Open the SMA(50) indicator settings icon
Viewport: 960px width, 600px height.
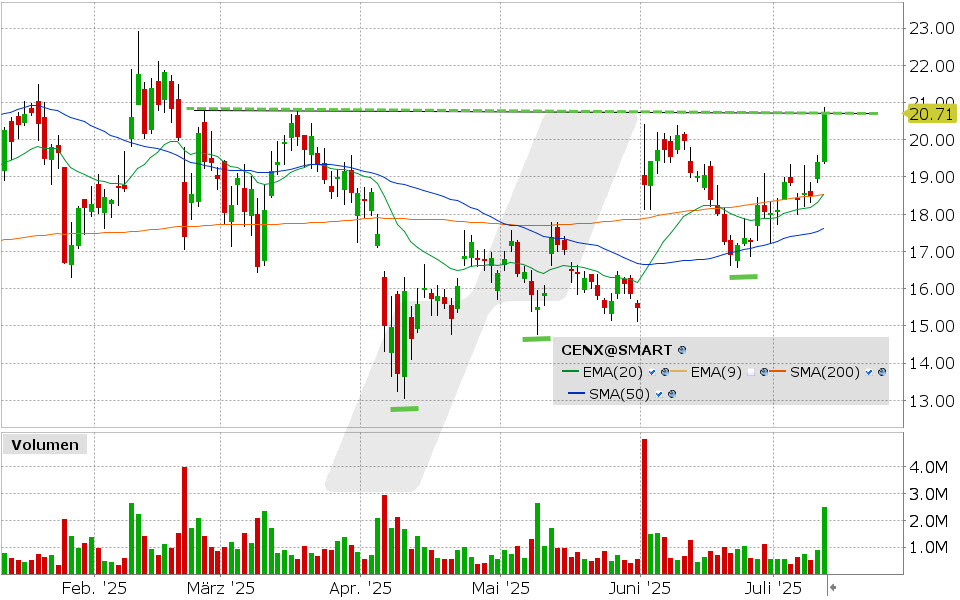pyautogui.click(x=672, y=394)
